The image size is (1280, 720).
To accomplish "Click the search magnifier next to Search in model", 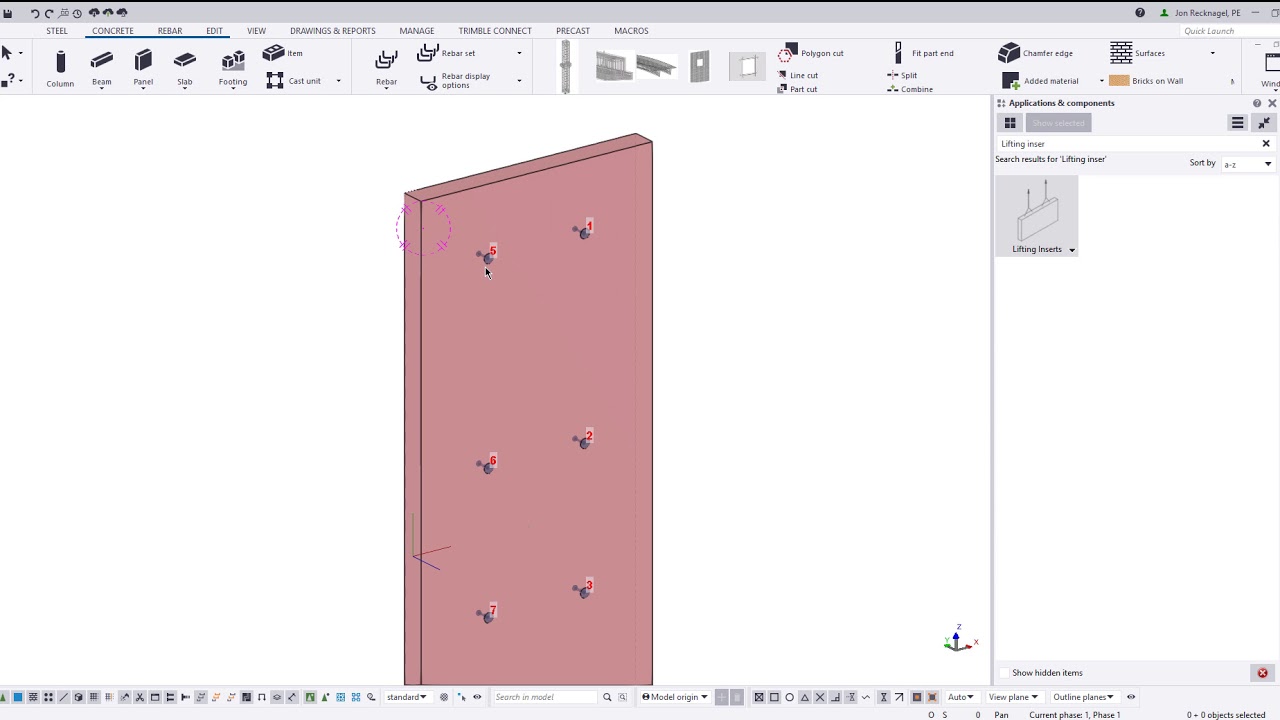I will click(607, 697).
